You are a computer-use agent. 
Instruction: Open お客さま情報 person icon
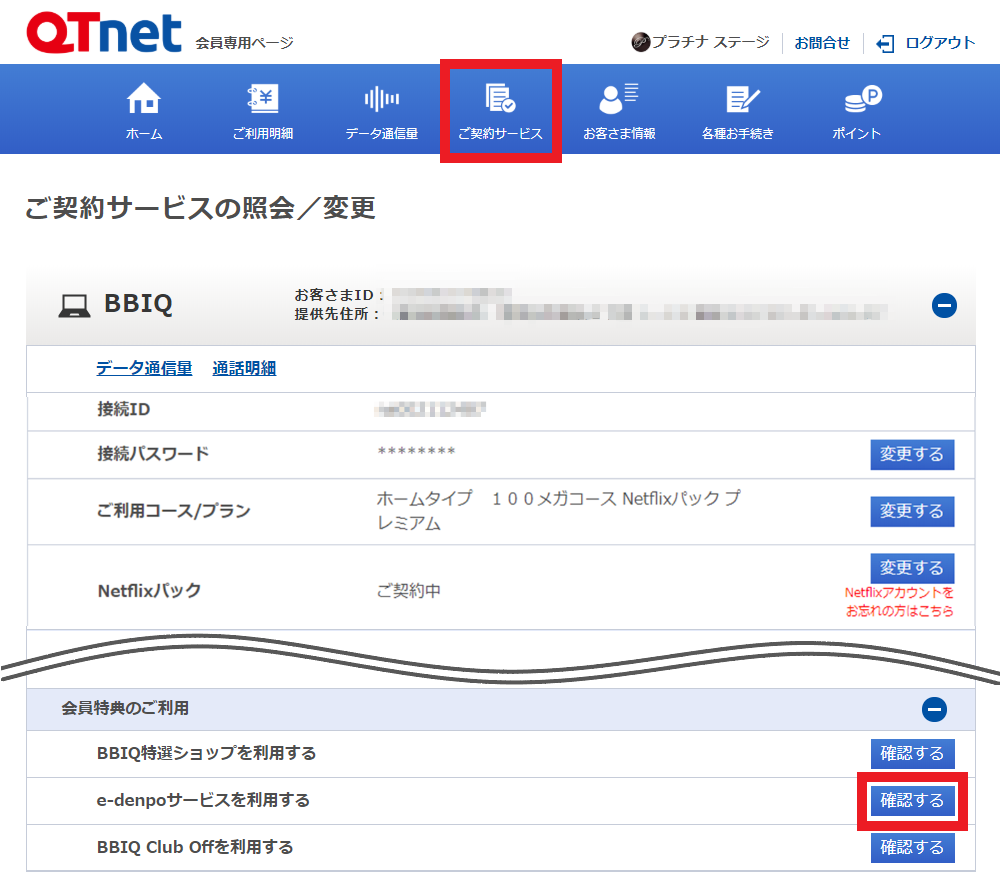click(619, 98)
